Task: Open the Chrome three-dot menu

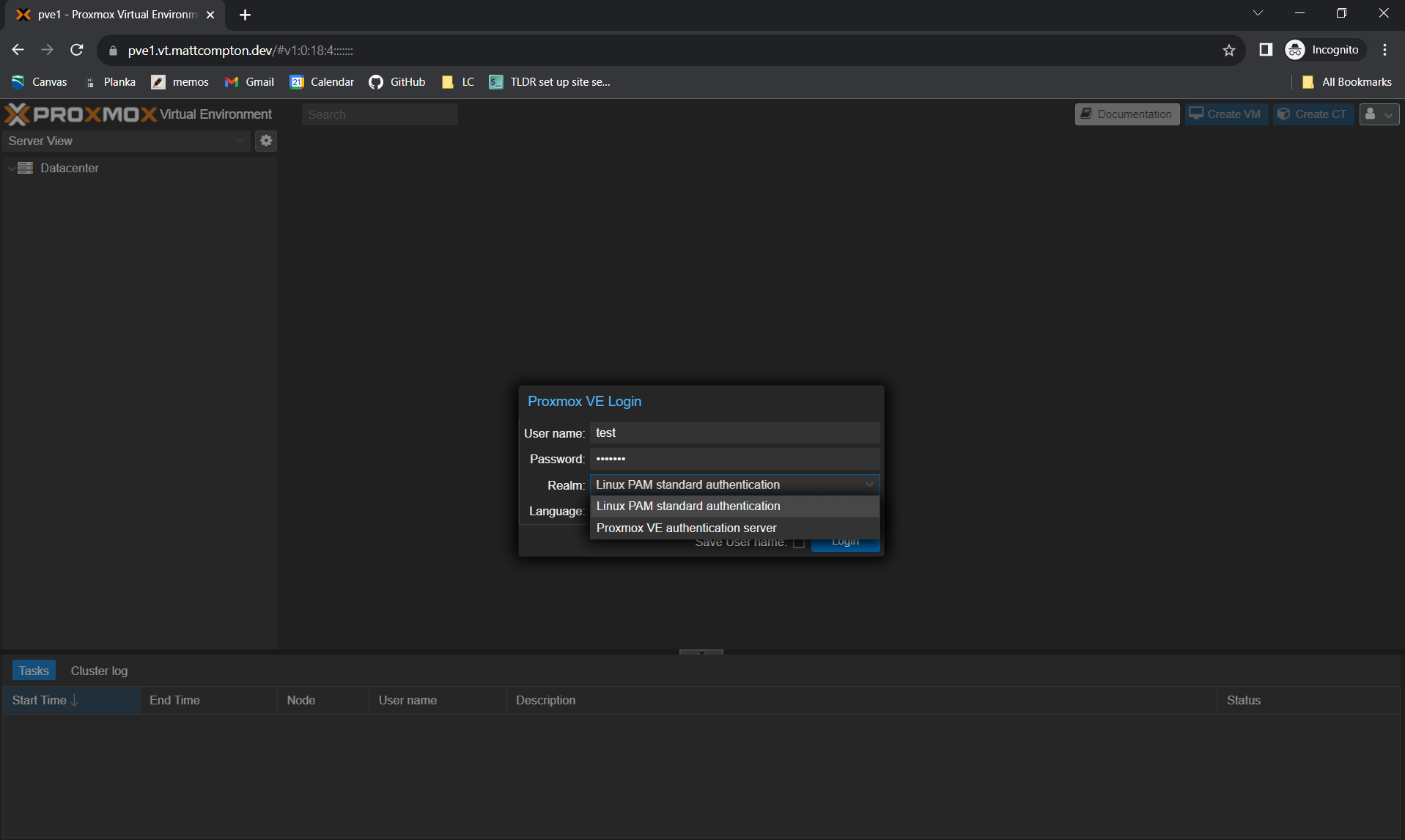Action: [1384, 50]
